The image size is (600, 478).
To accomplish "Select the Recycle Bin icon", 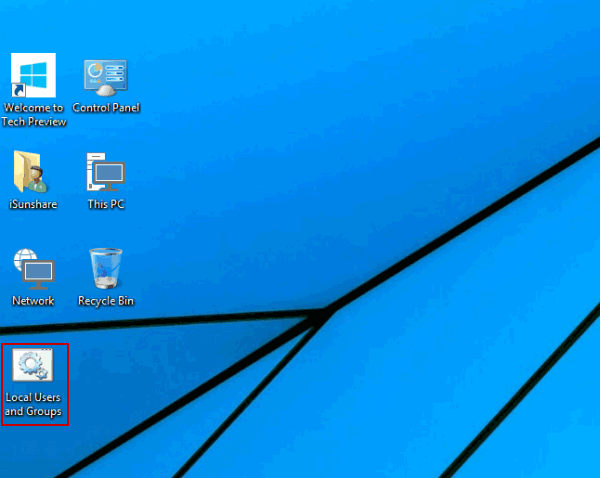I will 106,268.
